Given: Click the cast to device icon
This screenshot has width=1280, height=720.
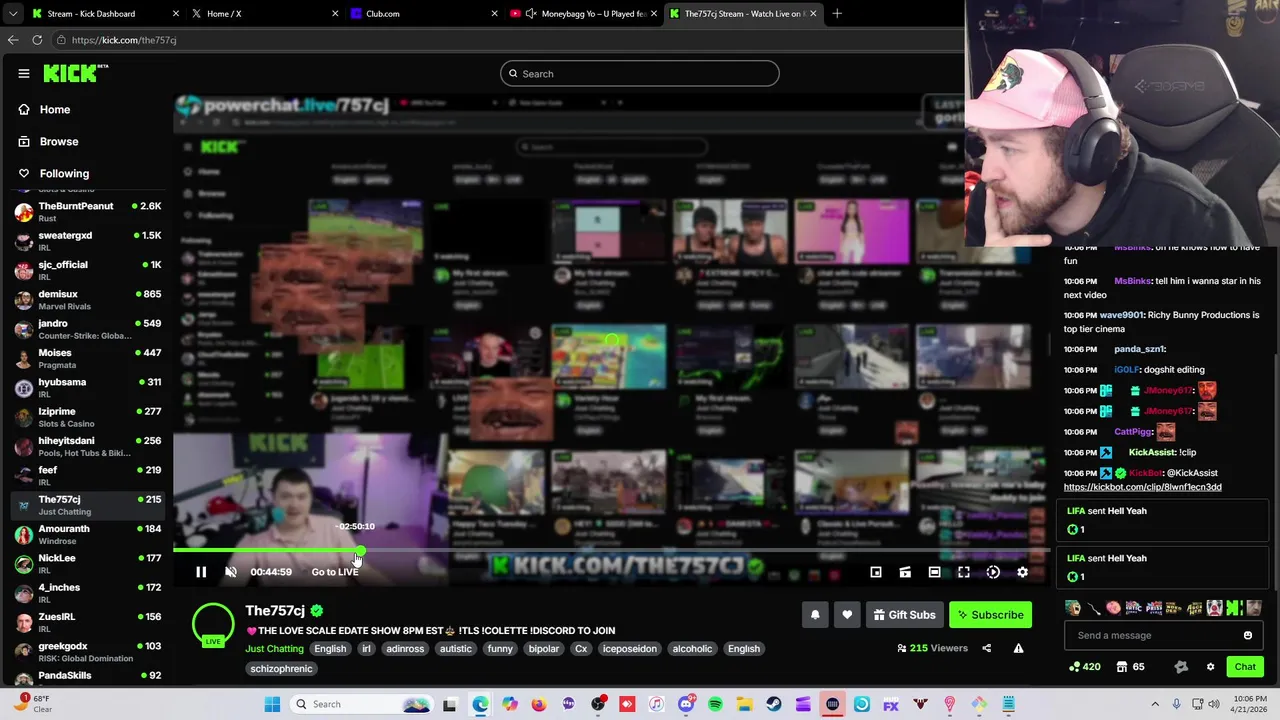Looking at the screenshot, I should (x=905, y=572).
